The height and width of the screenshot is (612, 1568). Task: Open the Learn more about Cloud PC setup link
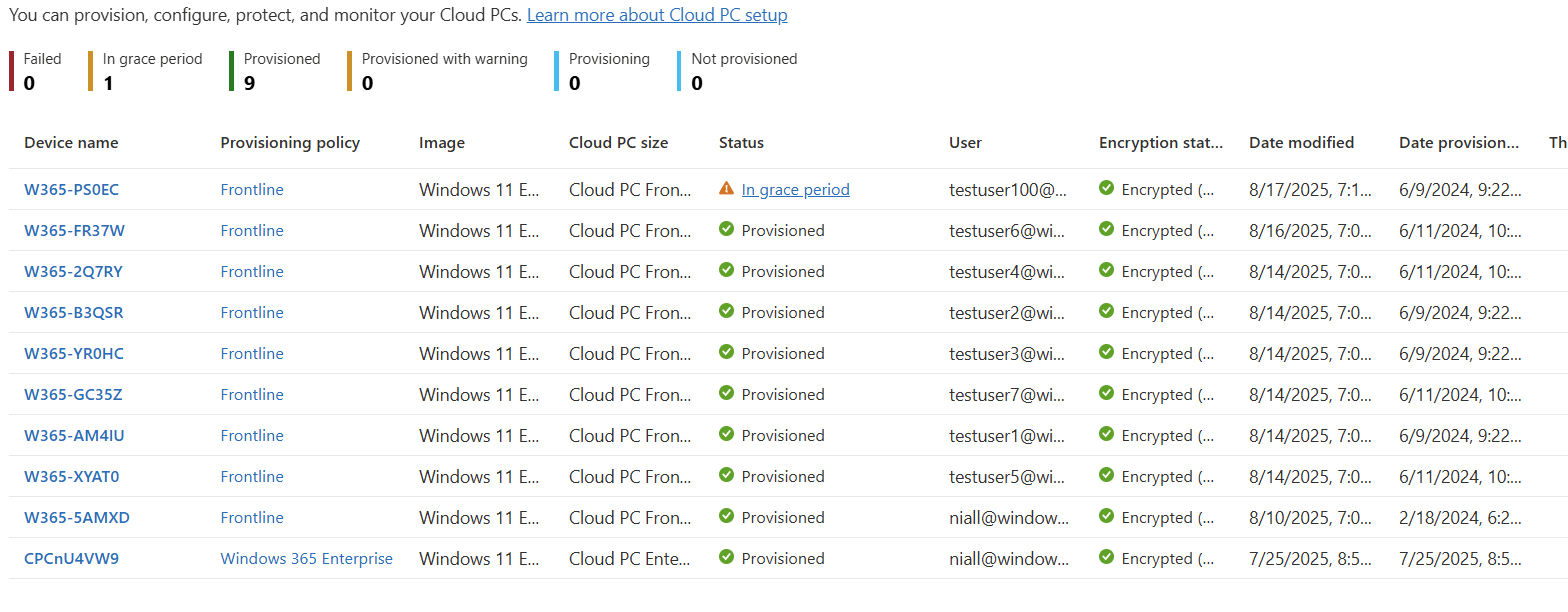coord(657,15)
